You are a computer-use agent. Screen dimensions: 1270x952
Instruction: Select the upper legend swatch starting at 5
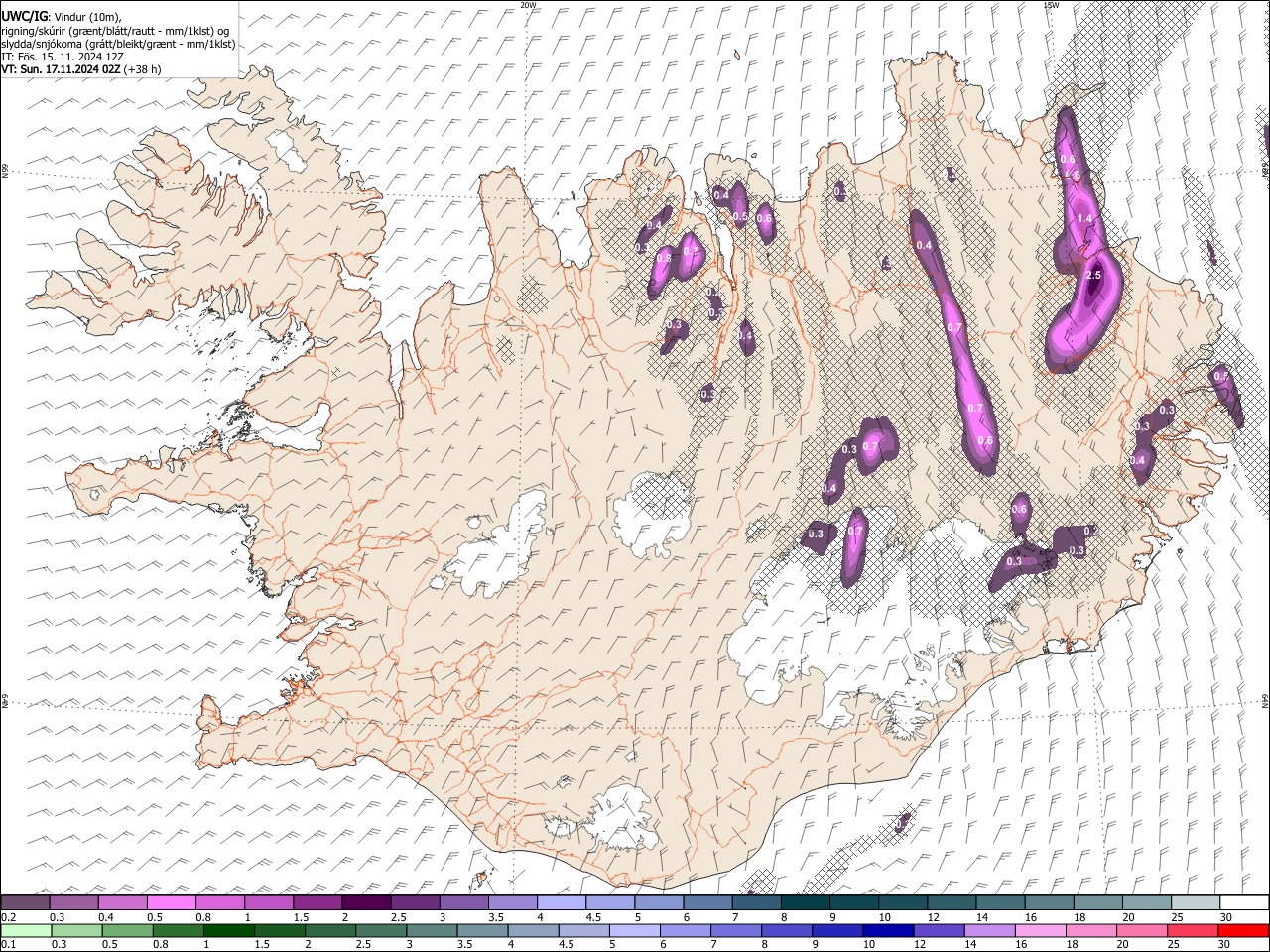(x=658, y=902)
